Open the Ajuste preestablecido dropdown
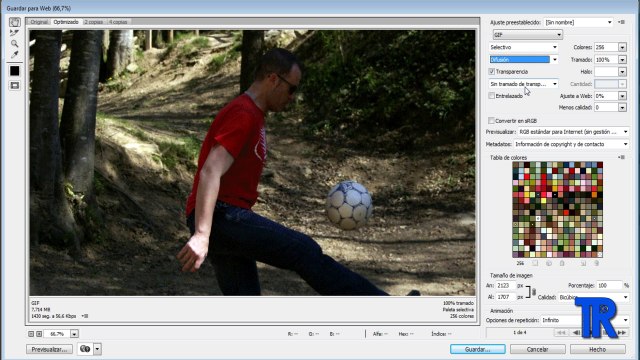 pos(579,22)
